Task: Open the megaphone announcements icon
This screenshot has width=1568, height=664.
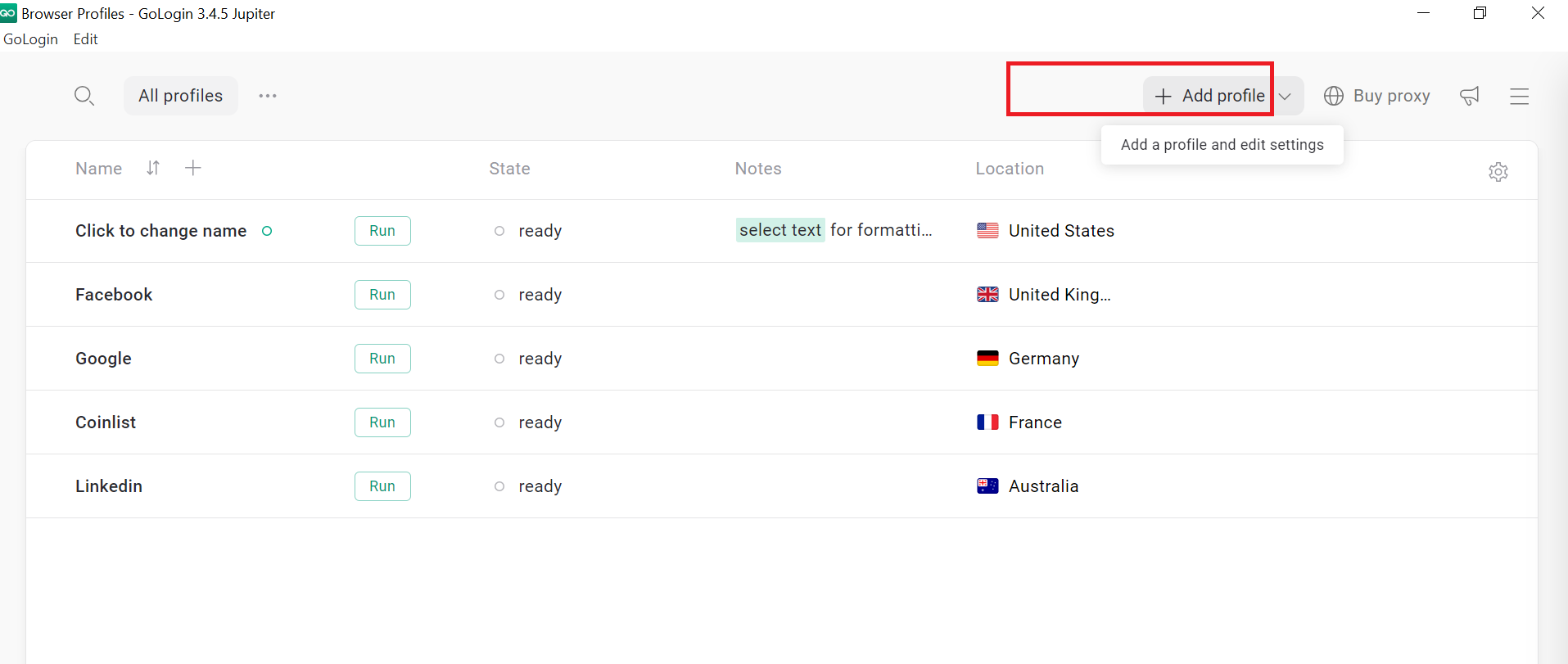Action: pos(1470,96)
